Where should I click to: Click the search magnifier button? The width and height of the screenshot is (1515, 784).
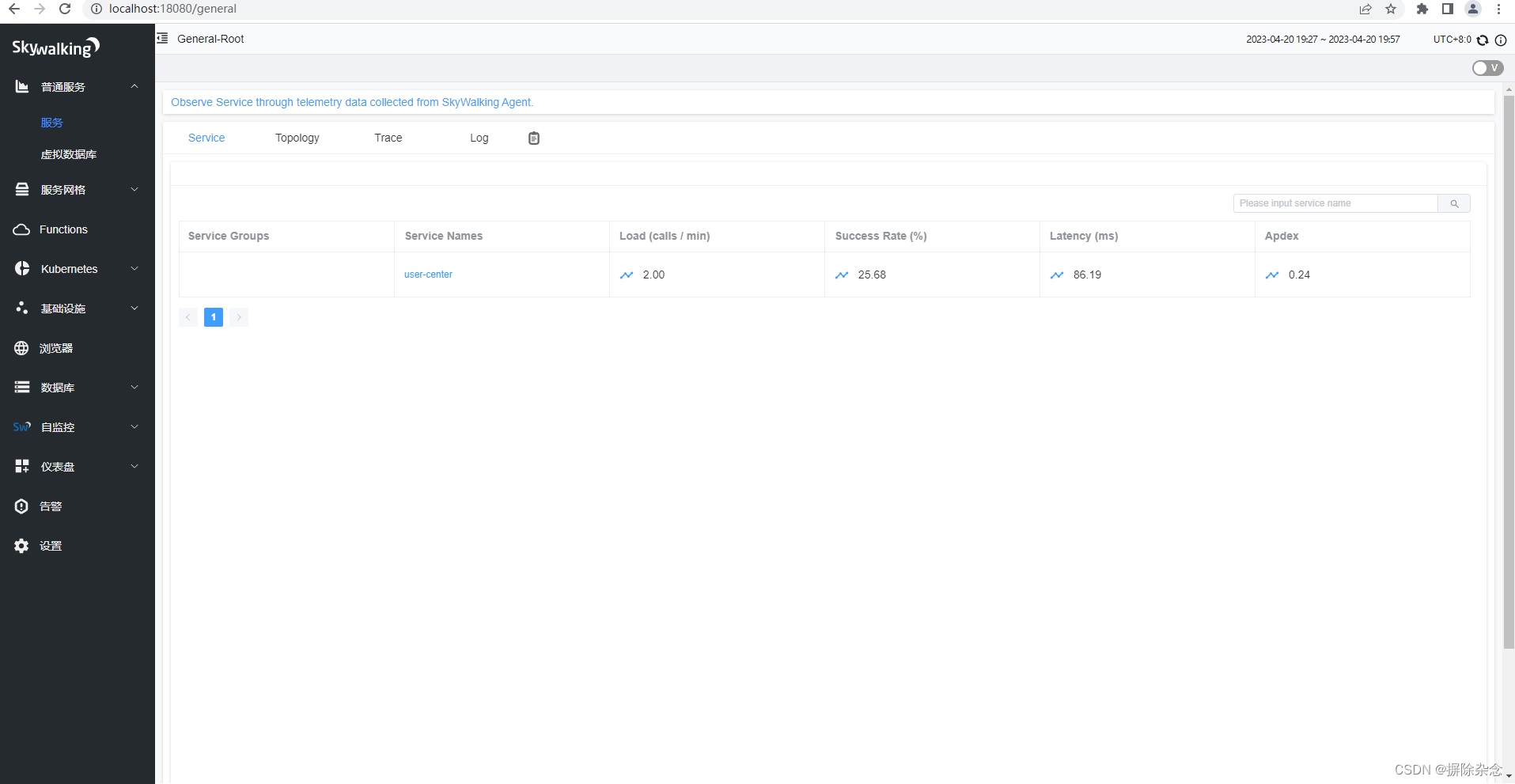coord(1454,203)
